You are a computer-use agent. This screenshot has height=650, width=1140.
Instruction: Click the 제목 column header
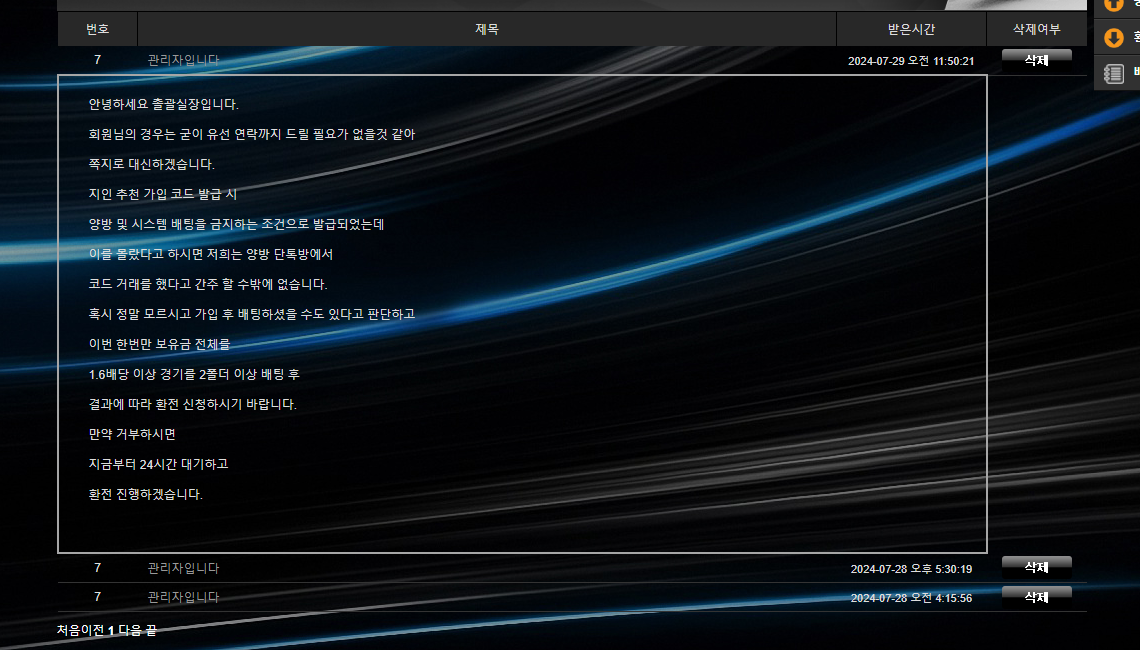(486, 29)
